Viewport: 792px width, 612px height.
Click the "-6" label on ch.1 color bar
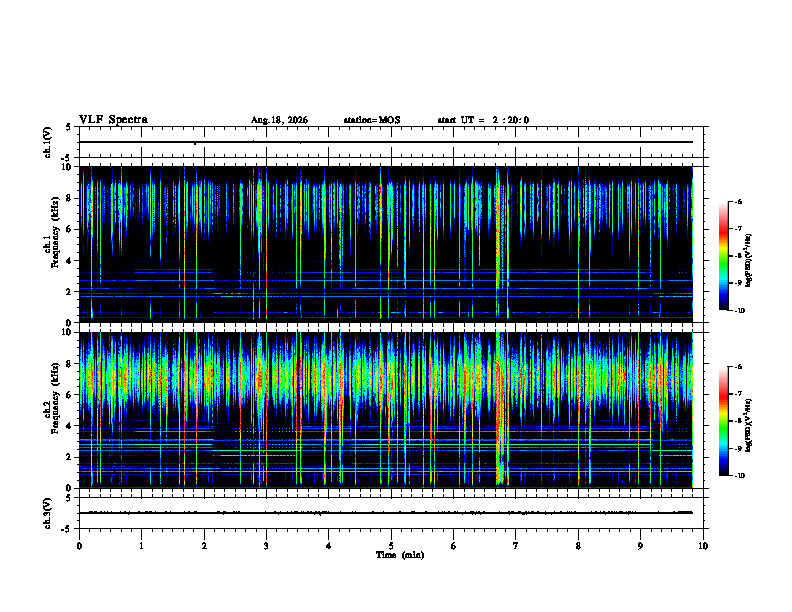[738, 201]
